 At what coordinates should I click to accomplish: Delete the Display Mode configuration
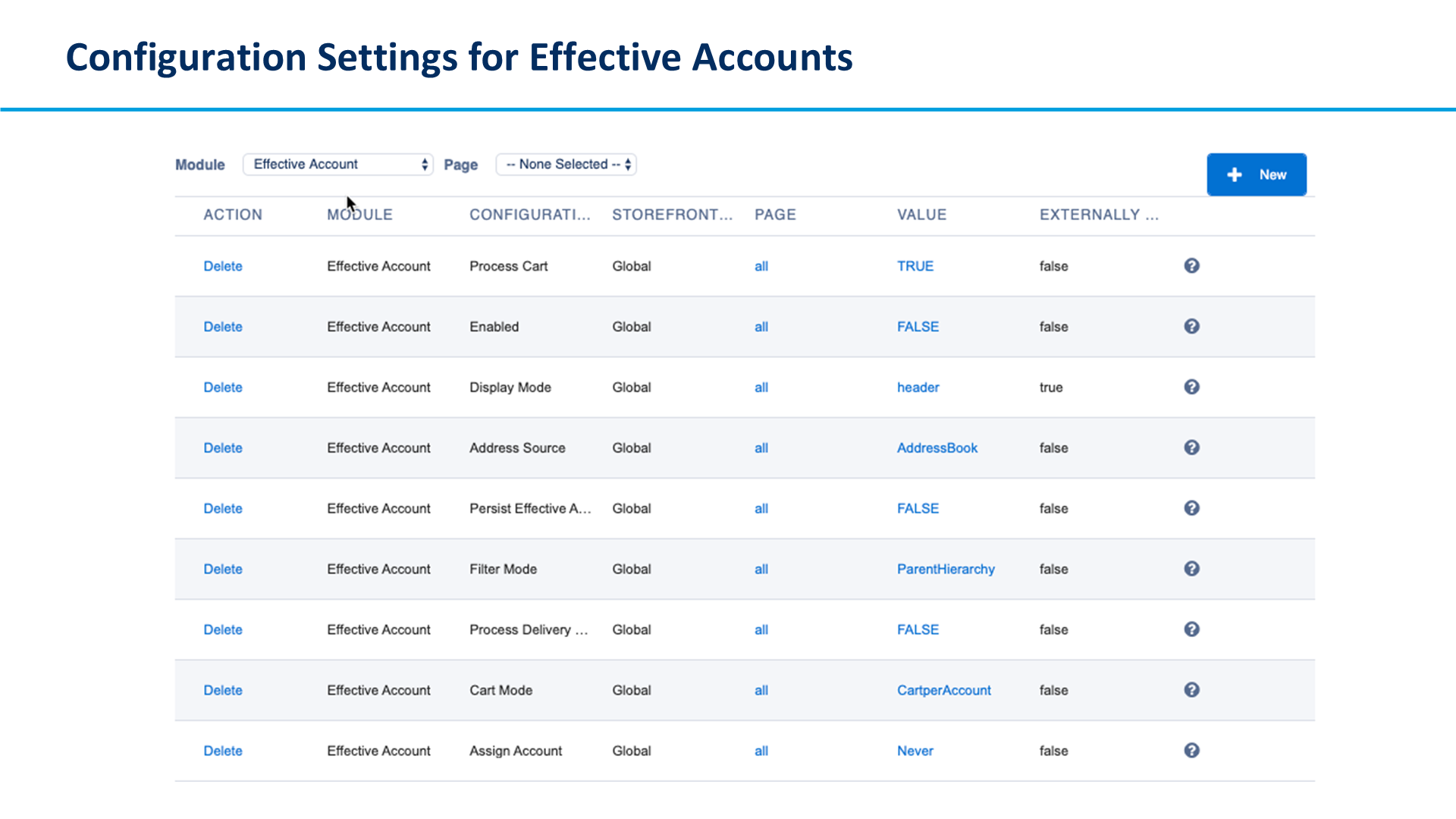[223, 388]
